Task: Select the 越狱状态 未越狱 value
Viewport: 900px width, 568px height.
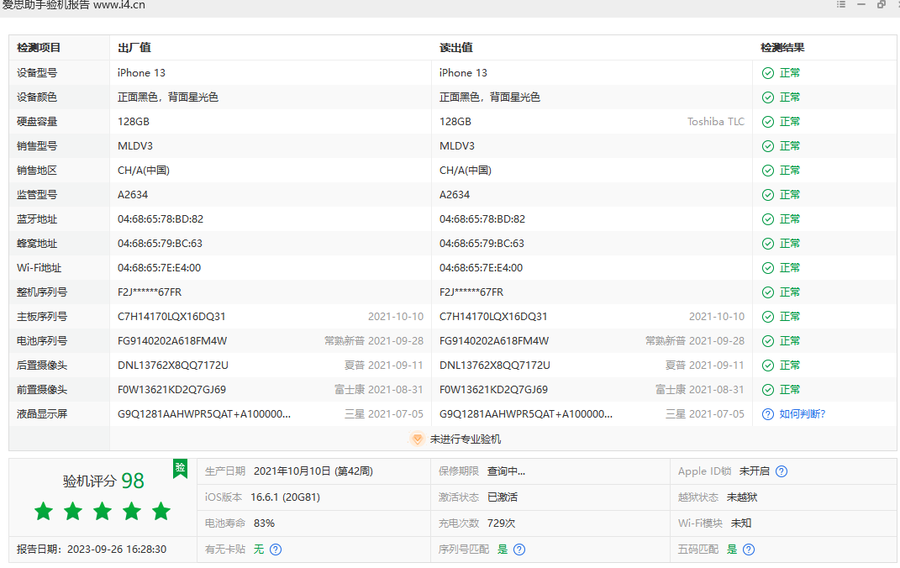Action: coord(742,497)
